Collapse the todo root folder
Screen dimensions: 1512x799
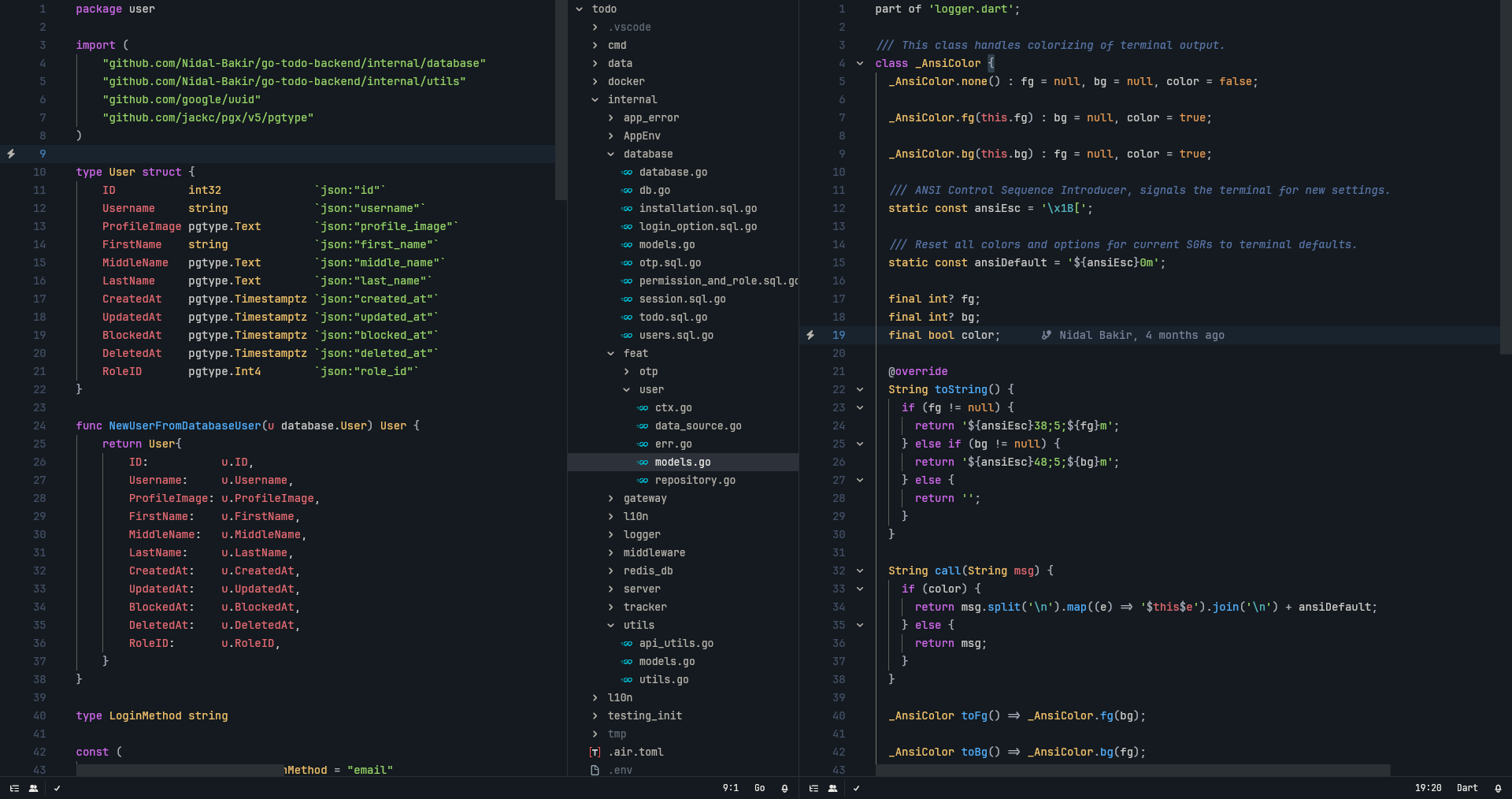click(580, 9)
